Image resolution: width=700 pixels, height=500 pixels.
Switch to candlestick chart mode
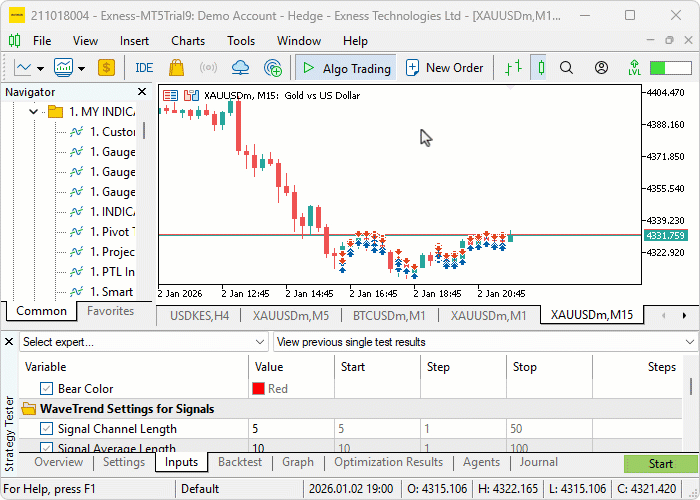pos(541,68)
